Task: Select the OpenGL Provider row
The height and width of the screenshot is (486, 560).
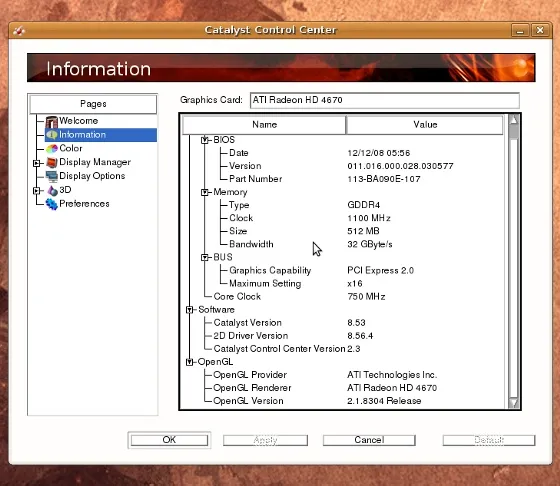Action: point(343,375)
